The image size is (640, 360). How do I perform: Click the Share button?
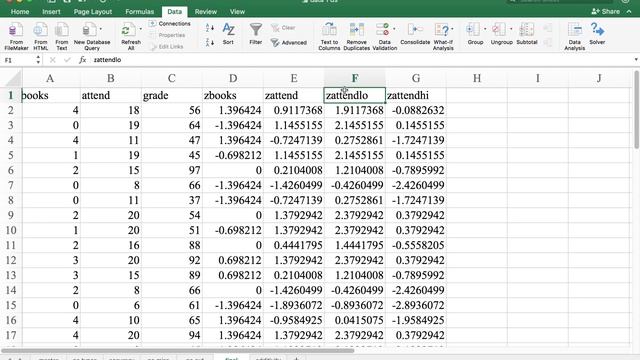606,11
